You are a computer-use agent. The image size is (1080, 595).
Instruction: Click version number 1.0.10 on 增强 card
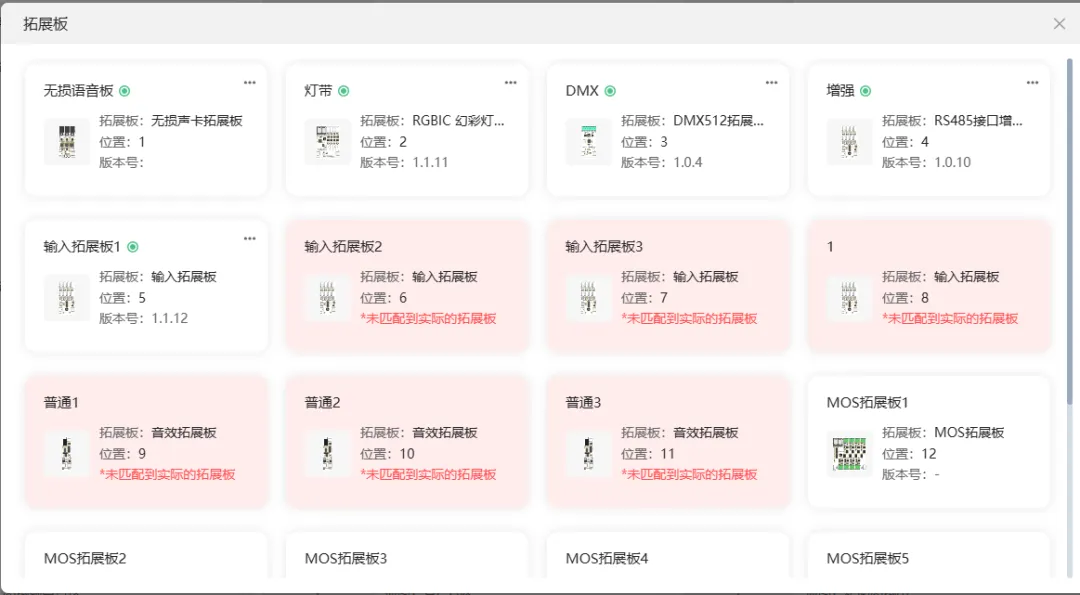[953, 163]
